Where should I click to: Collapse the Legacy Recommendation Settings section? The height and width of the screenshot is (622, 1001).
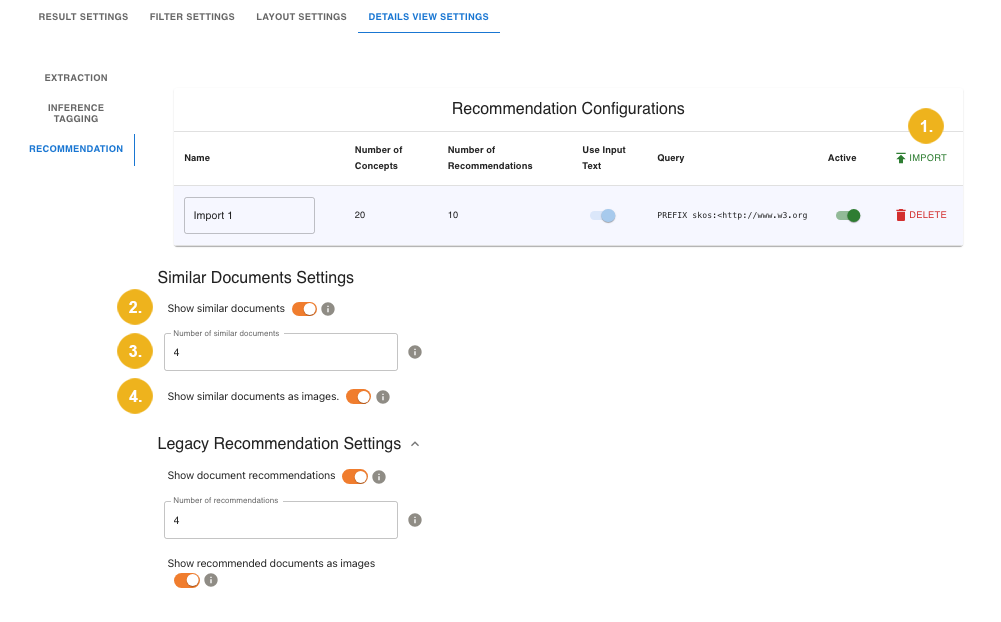point(415,444)
